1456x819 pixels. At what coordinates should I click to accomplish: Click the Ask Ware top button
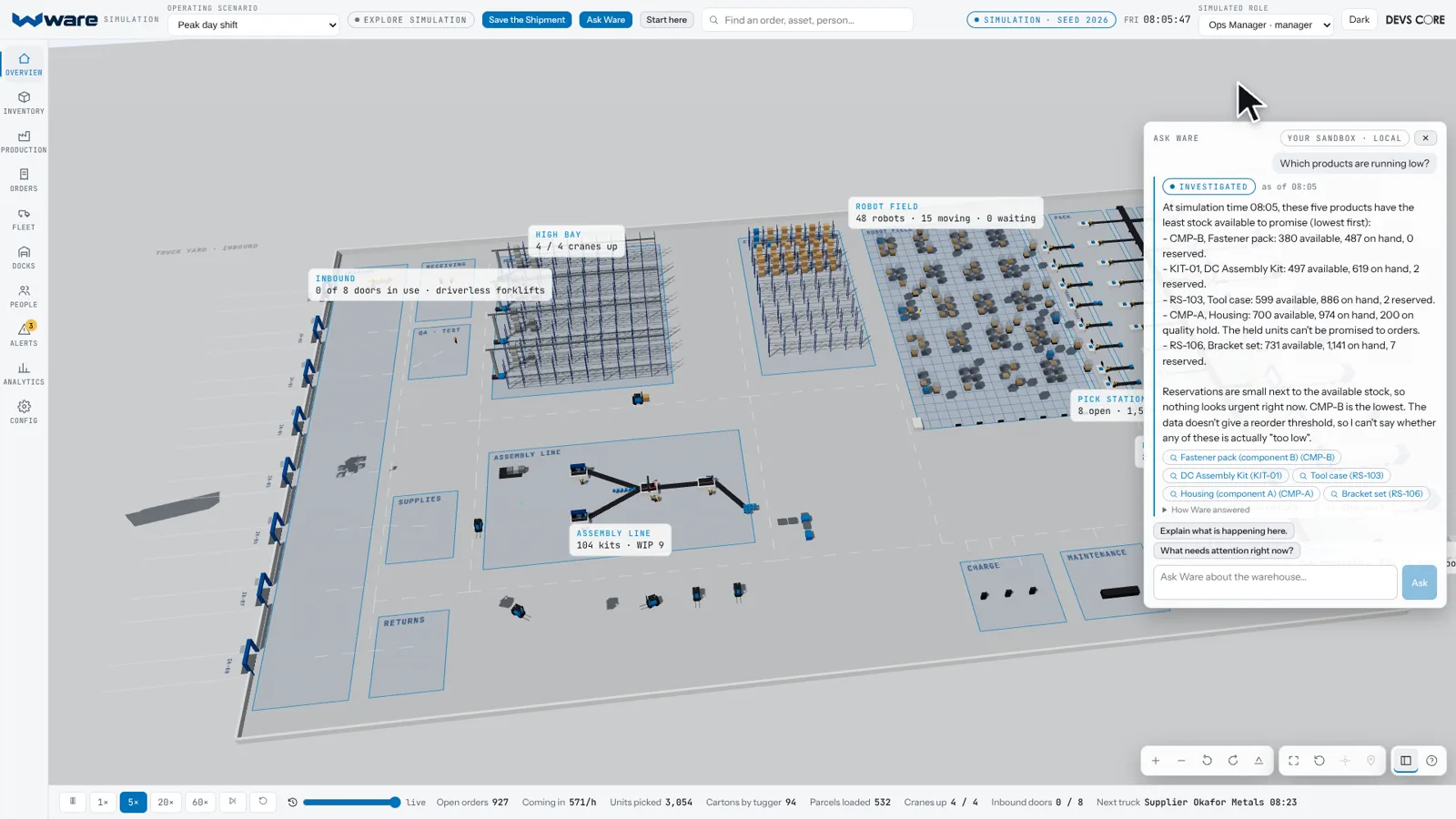(x=605, y=20)
